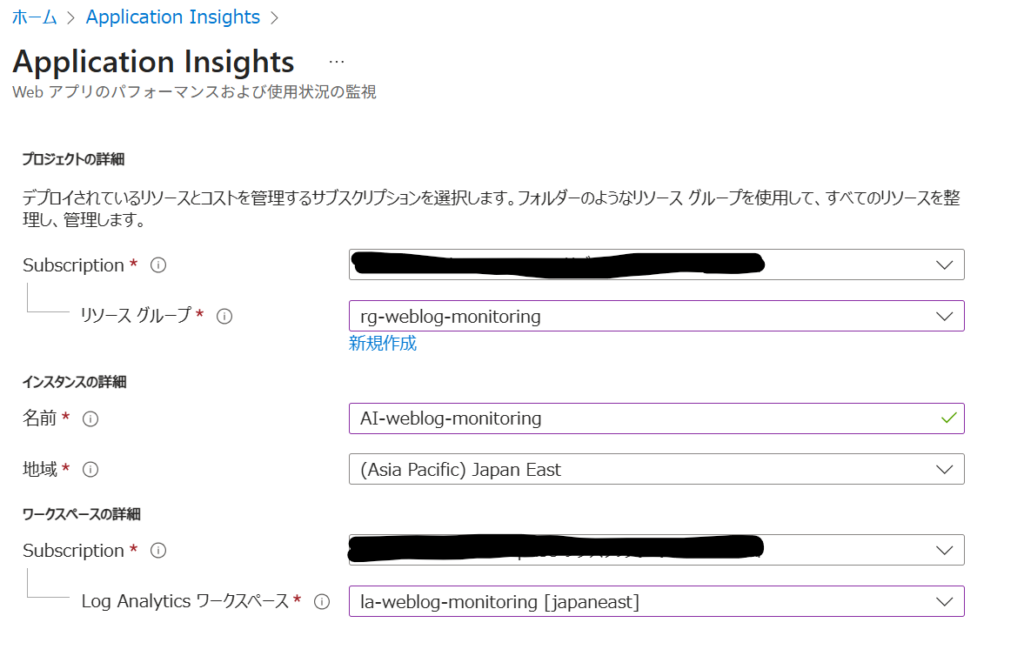Click the info icon beside workspace Subscription
The width and height of the screenshot is (1024, 656).
(158, 551)
